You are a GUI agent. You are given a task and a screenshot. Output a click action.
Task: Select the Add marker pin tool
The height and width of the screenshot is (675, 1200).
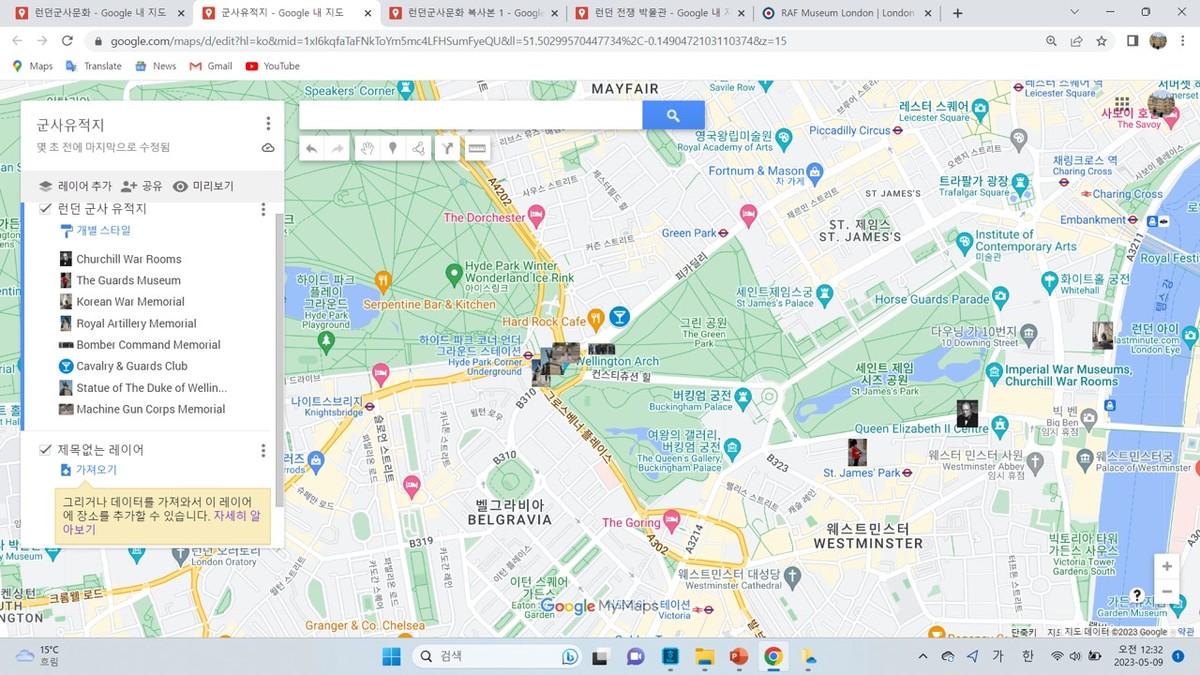[x=393, y=149]
